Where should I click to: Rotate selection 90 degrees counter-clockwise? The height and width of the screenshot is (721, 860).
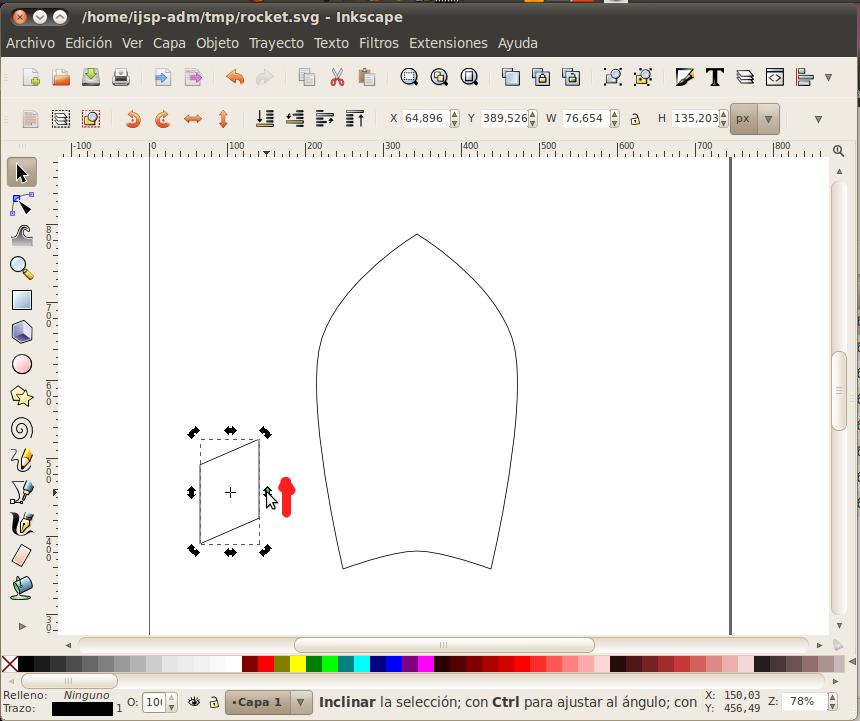click(133, 119)
